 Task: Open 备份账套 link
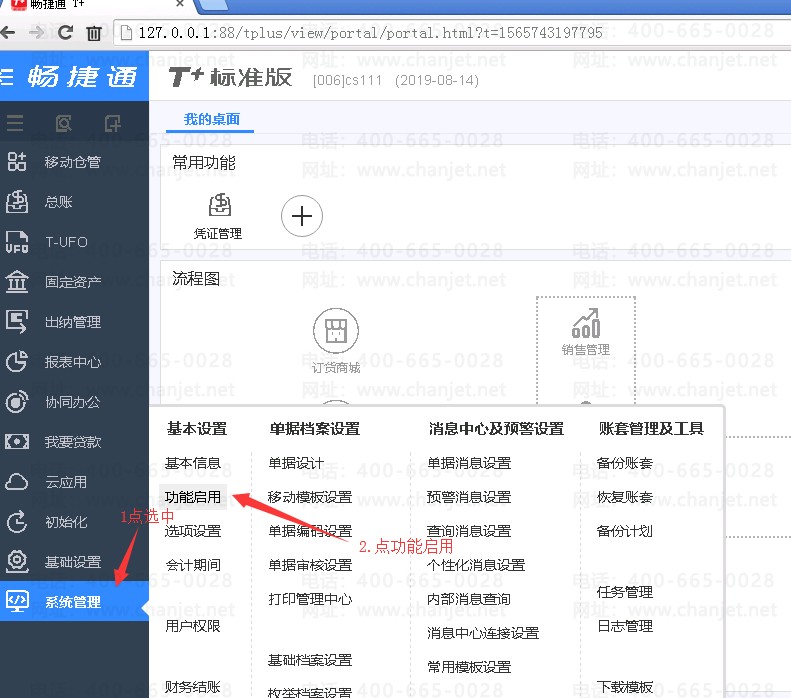[x=625, y=463]
